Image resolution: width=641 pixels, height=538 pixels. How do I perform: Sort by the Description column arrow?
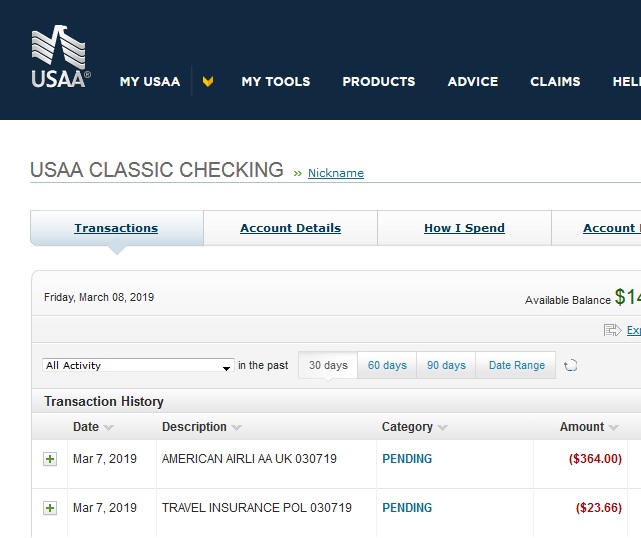pyautogui.click(x=237, y=428)
